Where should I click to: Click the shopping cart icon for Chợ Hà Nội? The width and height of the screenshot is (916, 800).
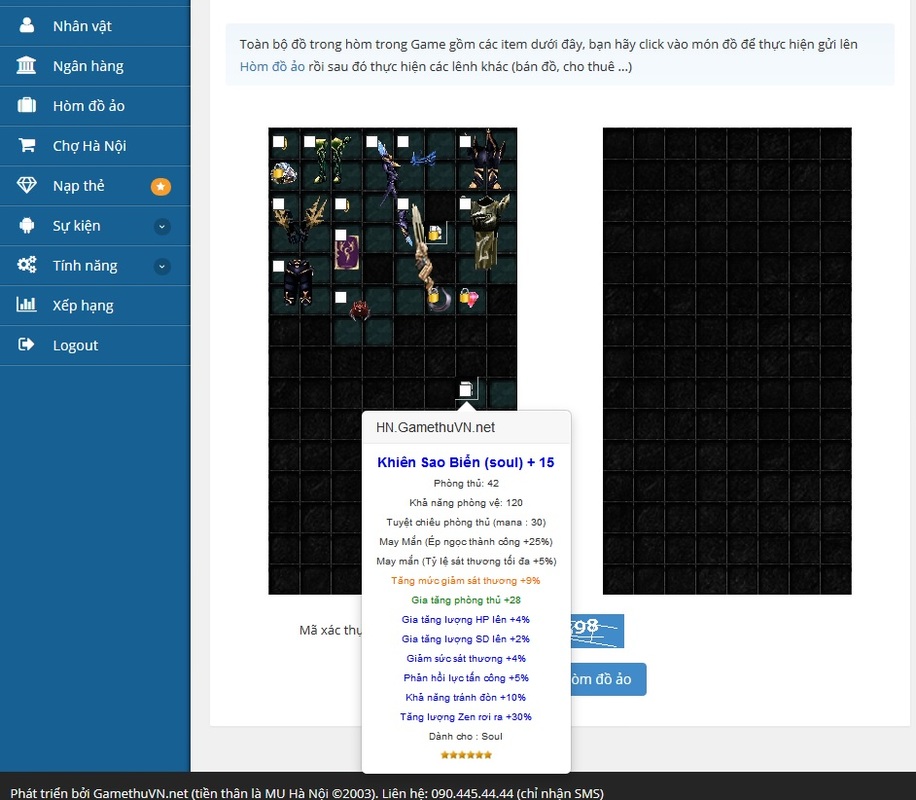[26, 146]
